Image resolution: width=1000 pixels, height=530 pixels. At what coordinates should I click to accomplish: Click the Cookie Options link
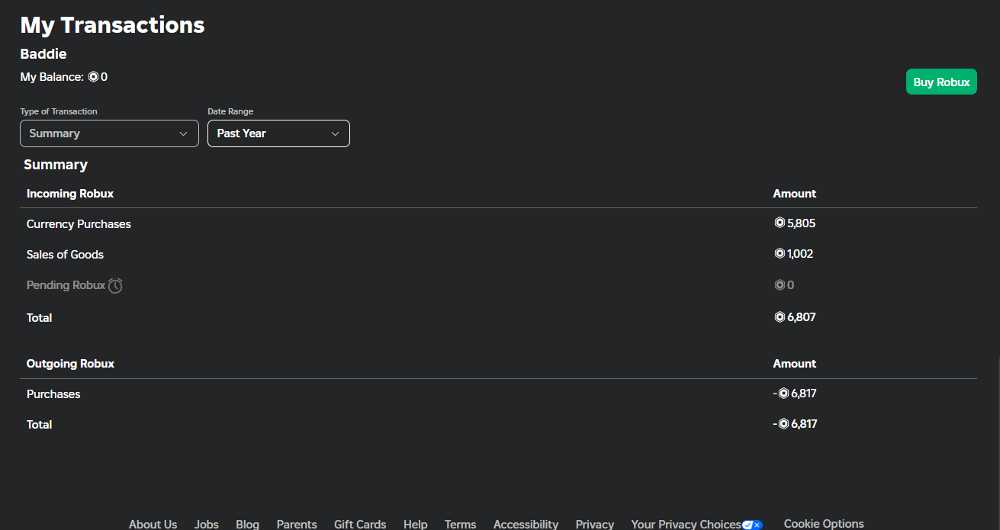(x=823, y=524)
